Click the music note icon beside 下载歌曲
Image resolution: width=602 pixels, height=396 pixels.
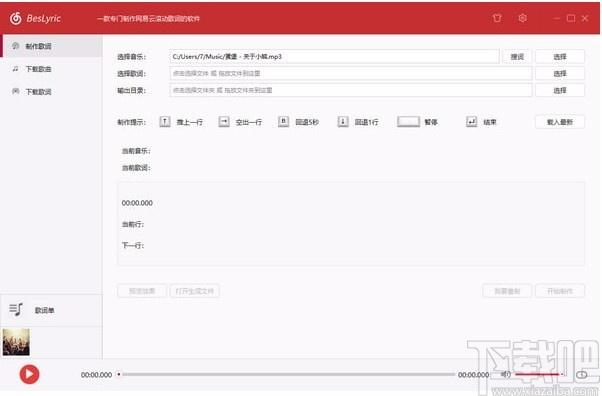[15, 69]
